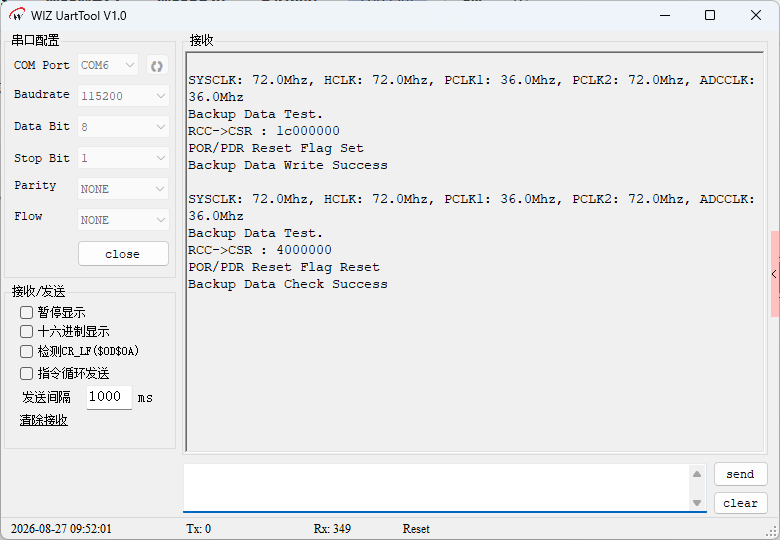Click the 清除接收 link
The image size is (780, 540).
tap(44, 420)
